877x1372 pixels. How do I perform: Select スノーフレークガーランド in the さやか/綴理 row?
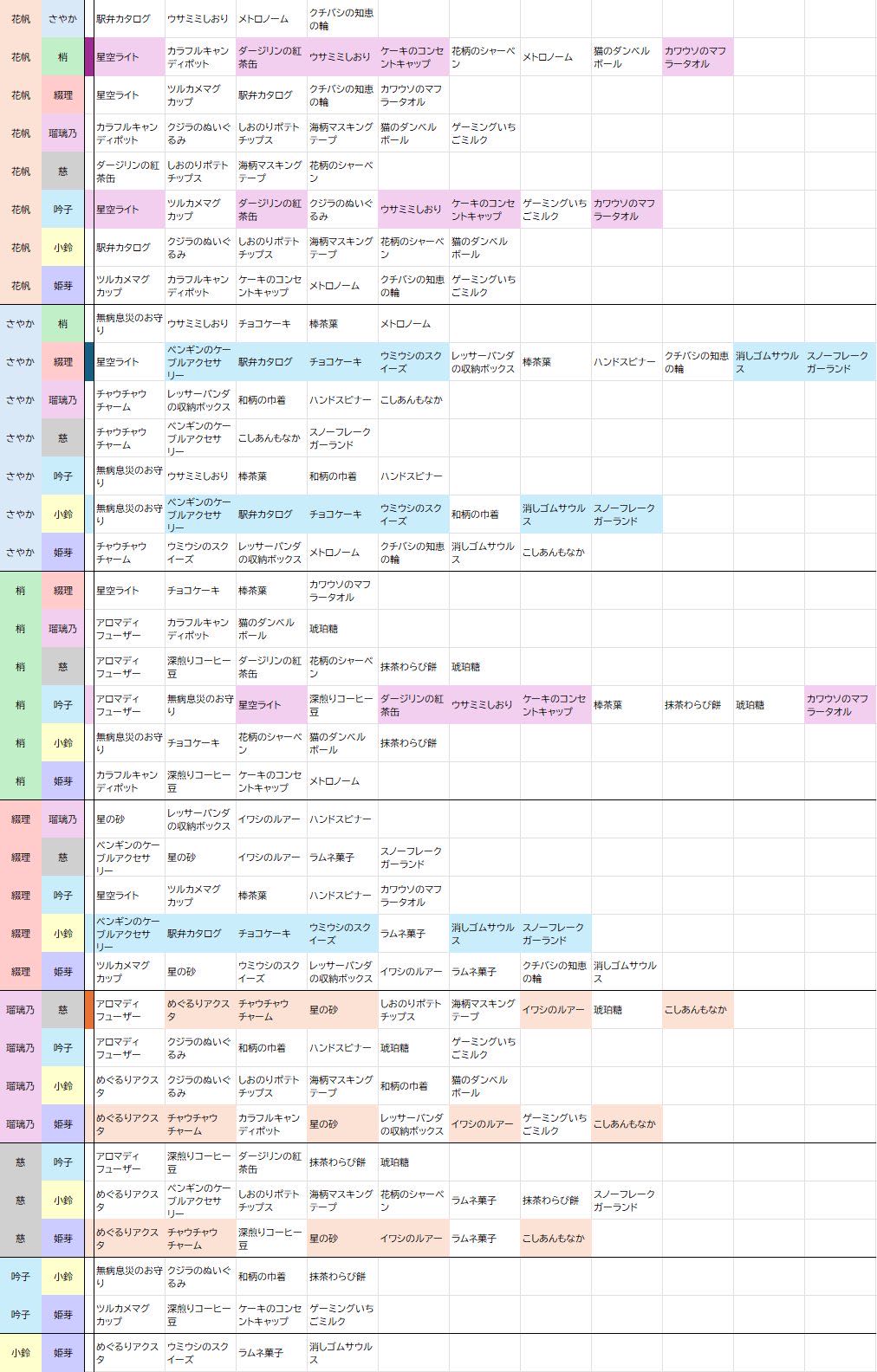(837, 362)
